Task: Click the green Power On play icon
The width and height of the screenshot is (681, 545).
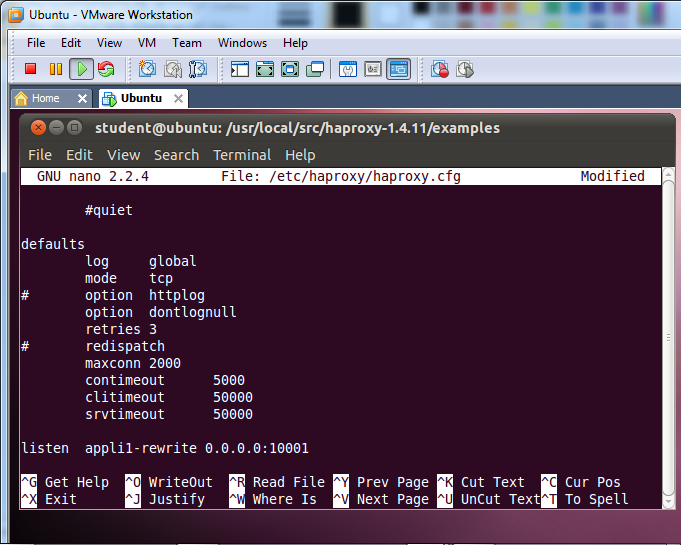Action: click(x=82, y=69)
